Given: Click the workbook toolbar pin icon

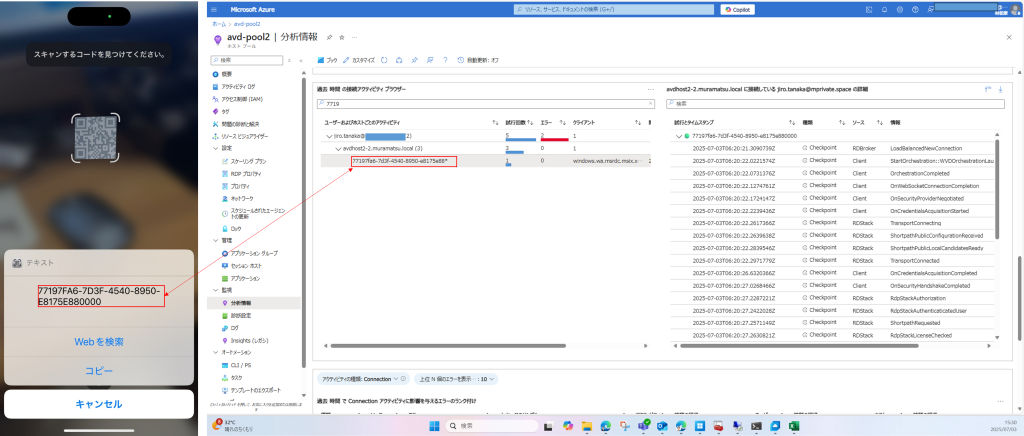Looking at the screenshot, I should click(x=414, y=59).
